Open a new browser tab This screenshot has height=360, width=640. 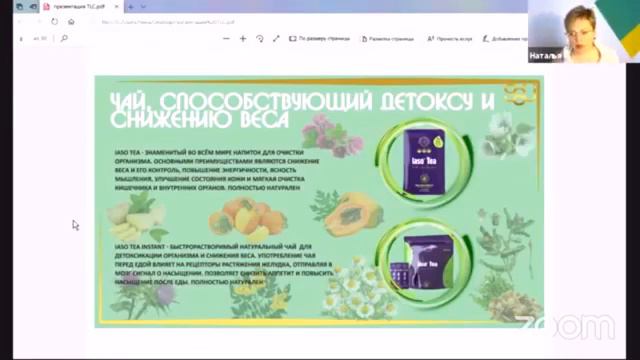(x=131, y=7)
